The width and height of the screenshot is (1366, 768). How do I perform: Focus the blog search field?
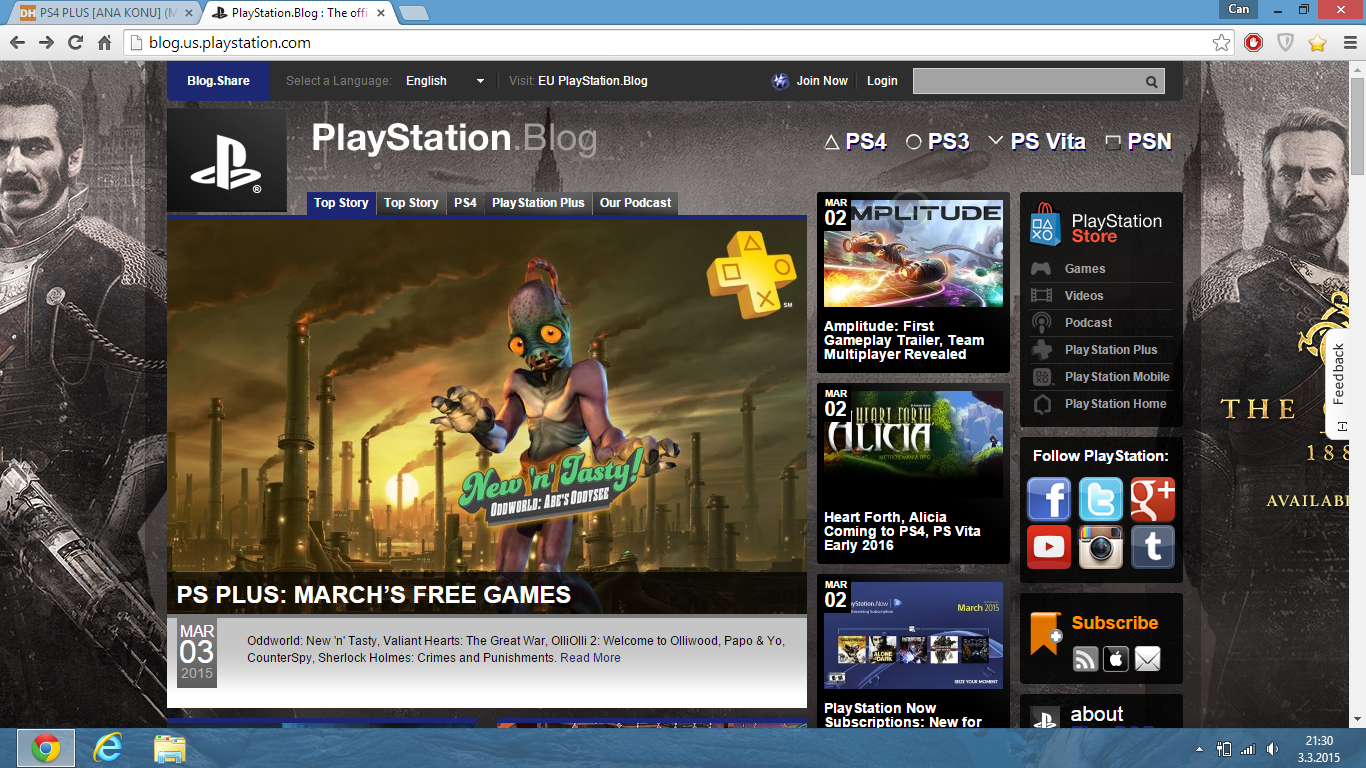(x=1028, y=82)
